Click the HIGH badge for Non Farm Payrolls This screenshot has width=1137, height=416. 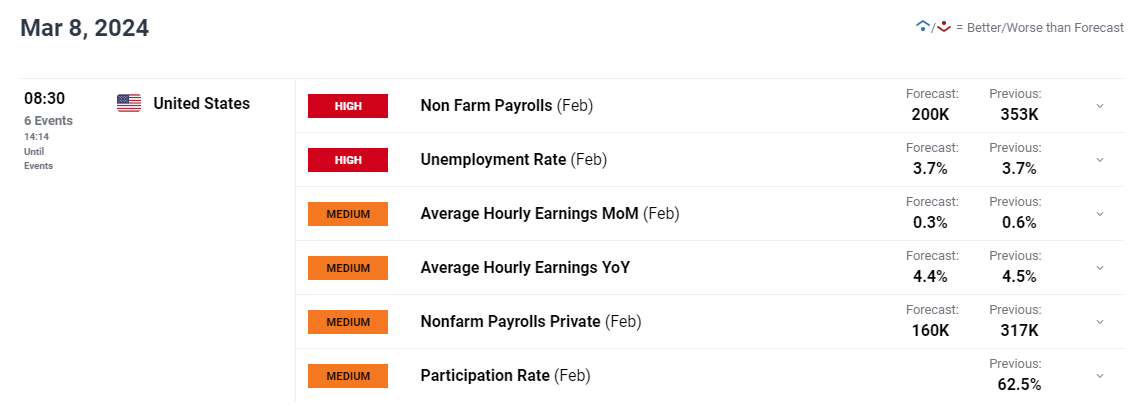point(348,106)
